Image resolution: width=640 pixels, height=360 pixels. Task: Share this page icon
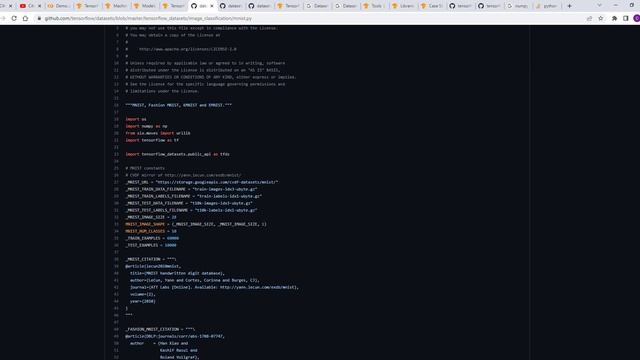(x=589, y=18)
